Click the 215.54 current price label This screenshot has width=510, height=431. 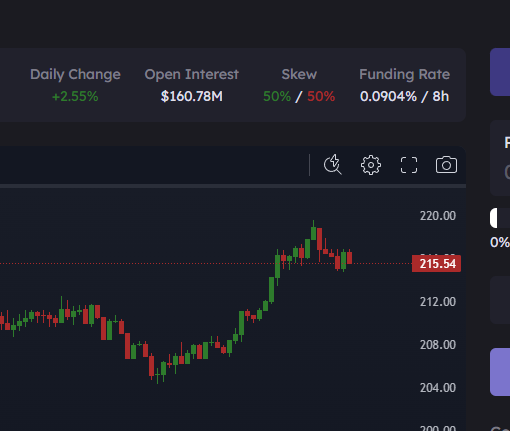pos(437,264)
